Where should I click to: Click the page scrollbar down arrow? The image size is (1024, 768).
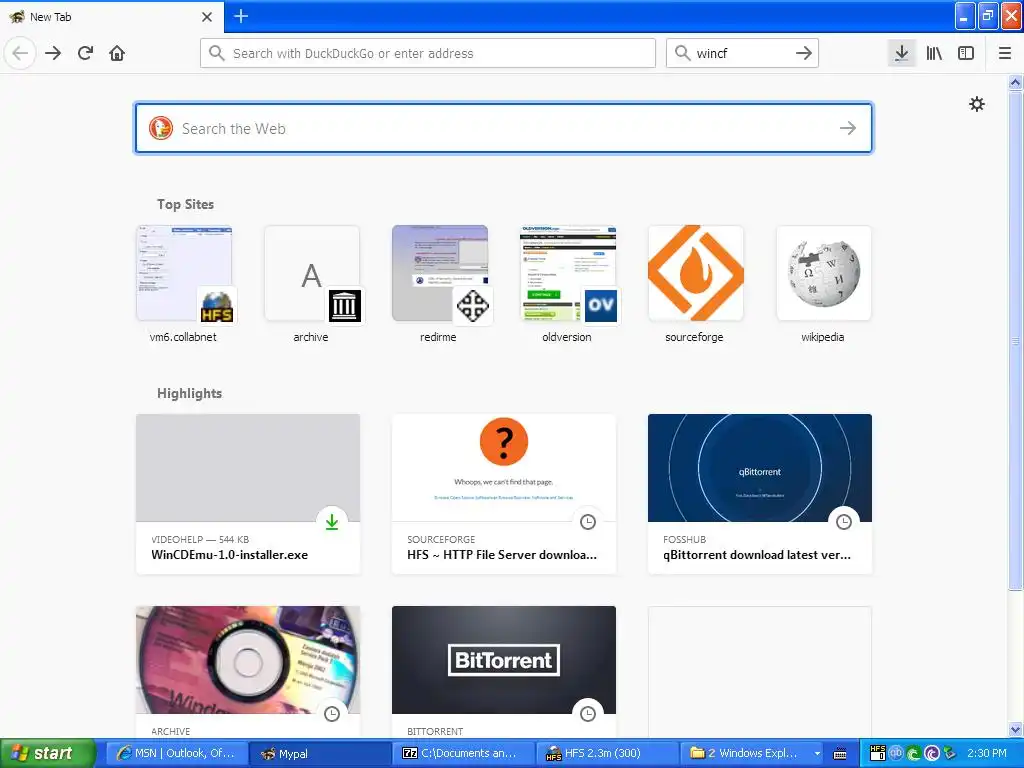click(x=1016, y=729)
